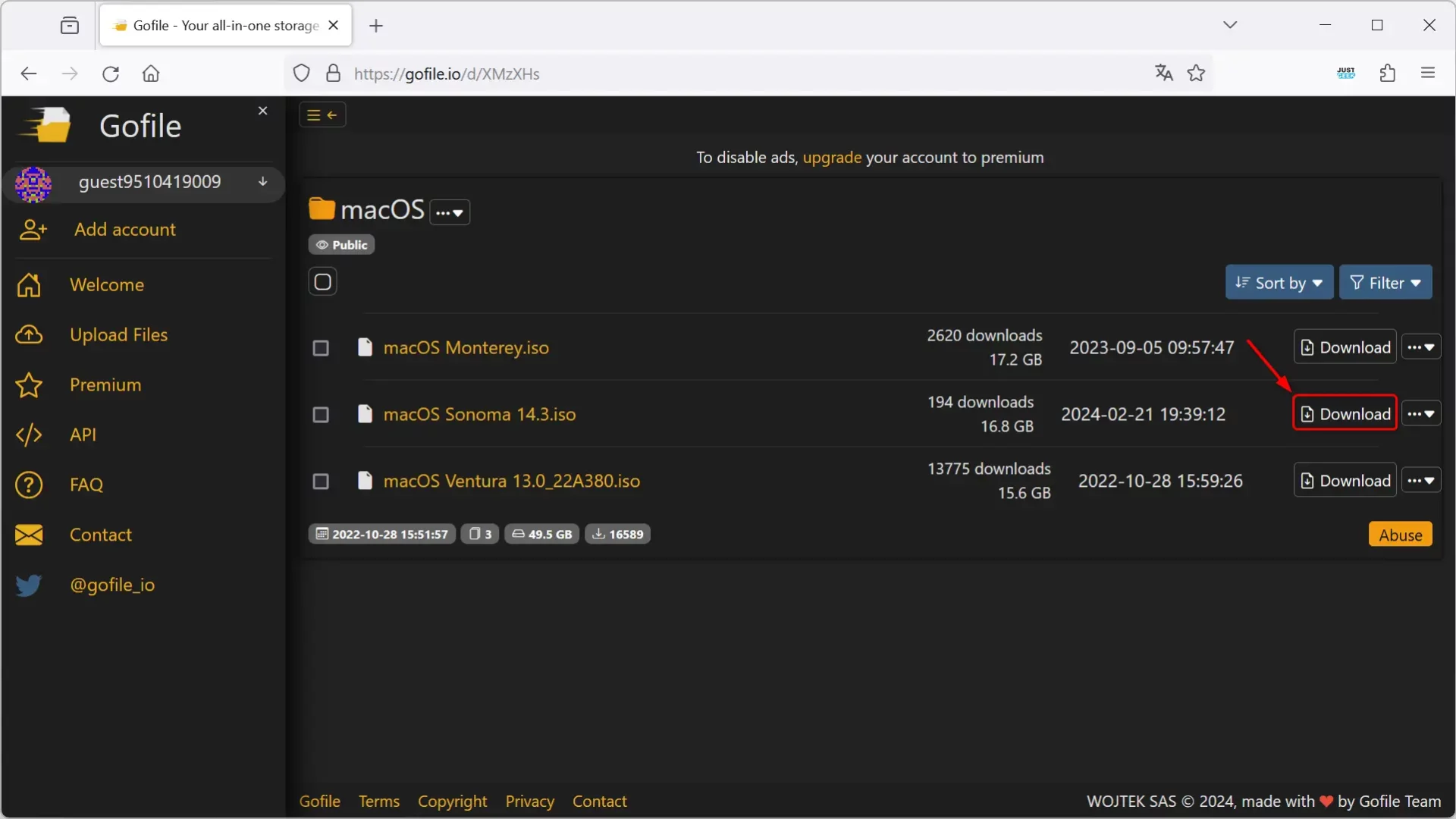Open macOS Sonoma 14.3.iso file link
This screenshot has width=1456, height=819.
479,415
